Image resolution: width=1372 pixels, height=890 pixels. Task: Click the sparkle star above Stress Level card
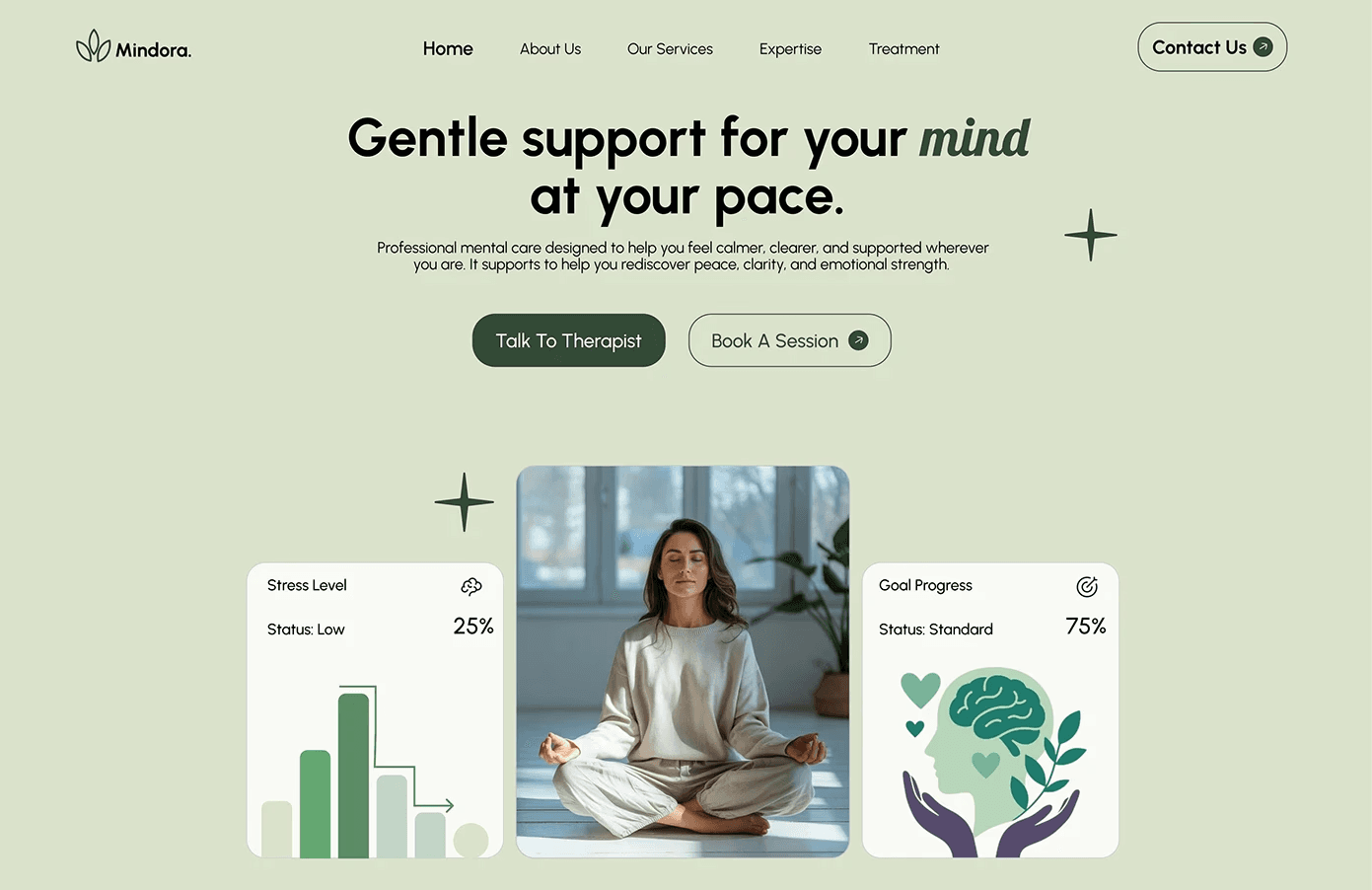point(464,501)
